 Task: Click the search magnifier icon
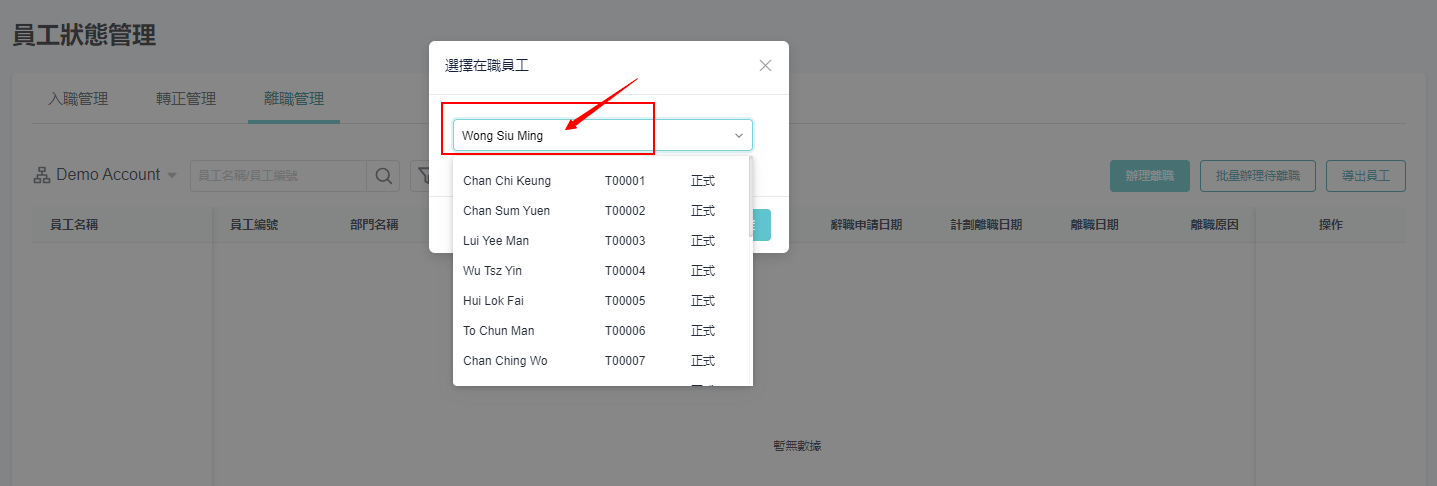pos(383,175)
